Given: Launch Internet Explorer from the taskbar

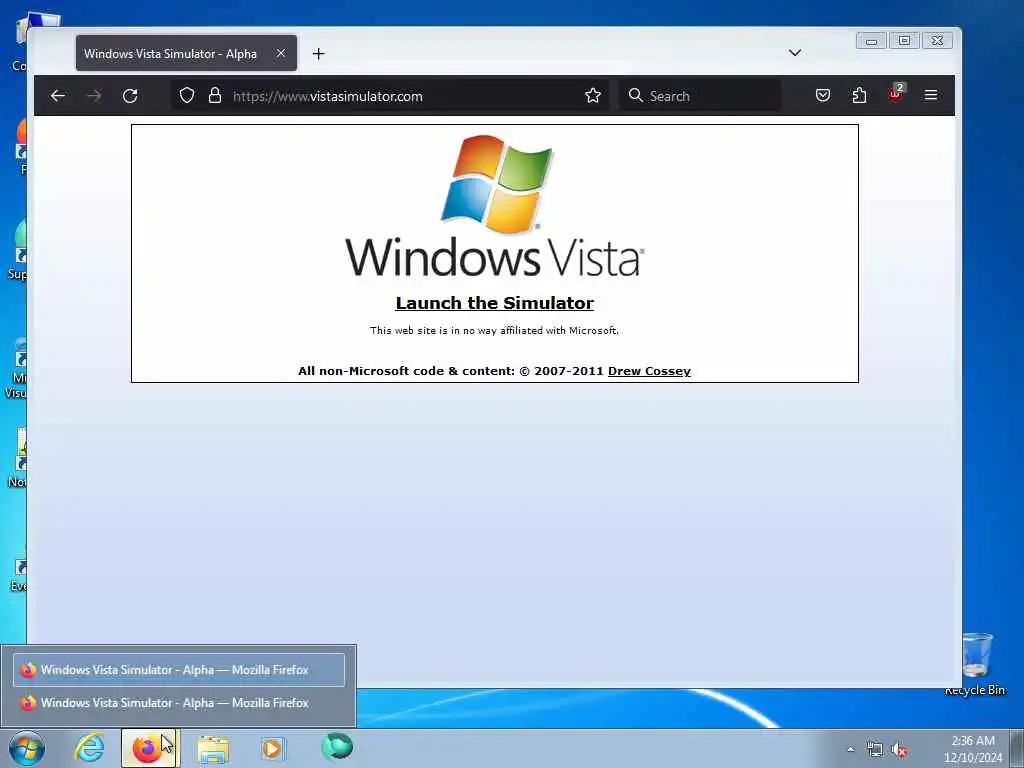Looking at the screenshot, I should click(x=89, y=748).
